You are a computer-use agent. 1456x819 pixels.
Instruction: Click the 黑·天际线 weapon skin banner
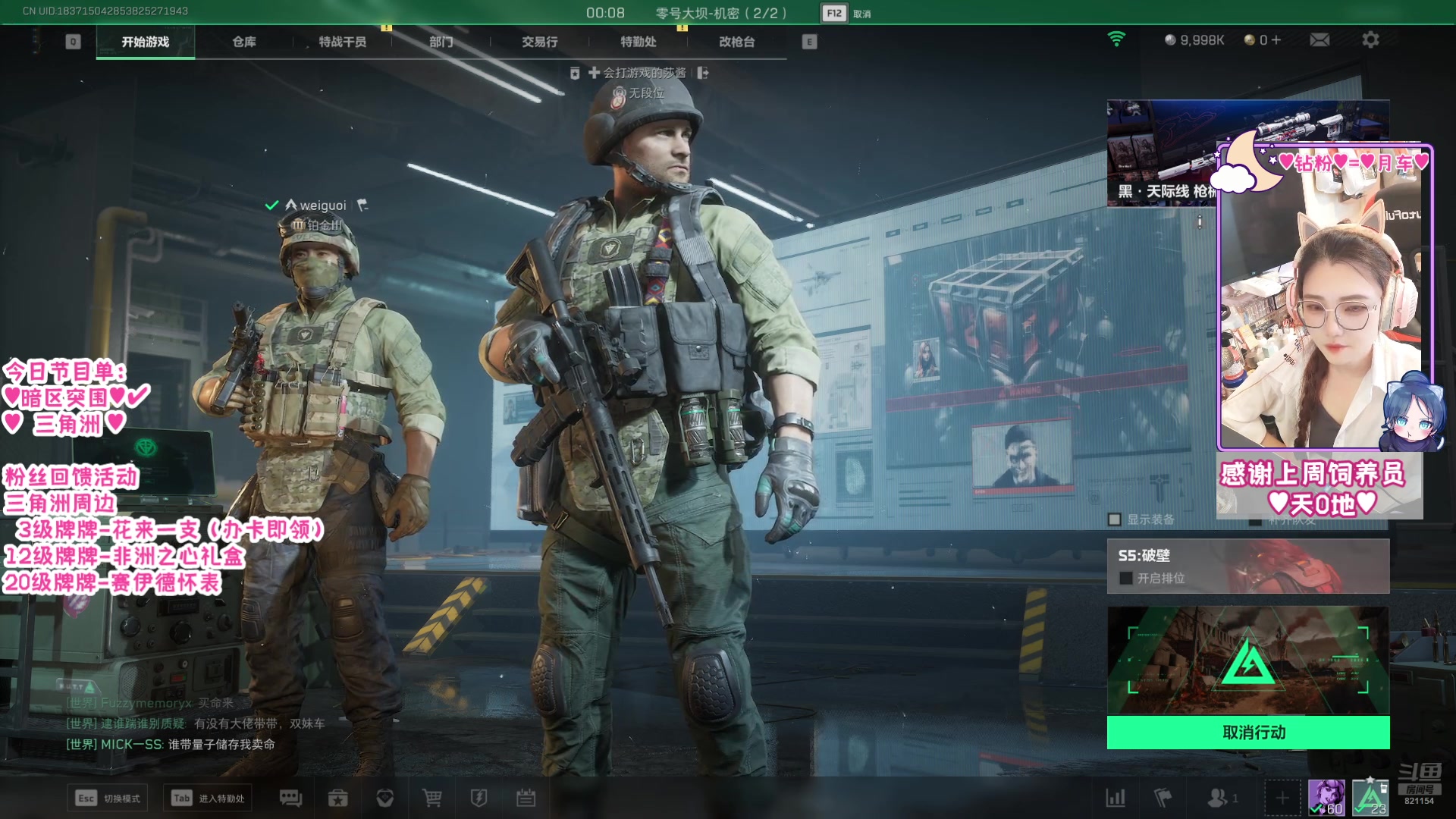click(1162, 153)
